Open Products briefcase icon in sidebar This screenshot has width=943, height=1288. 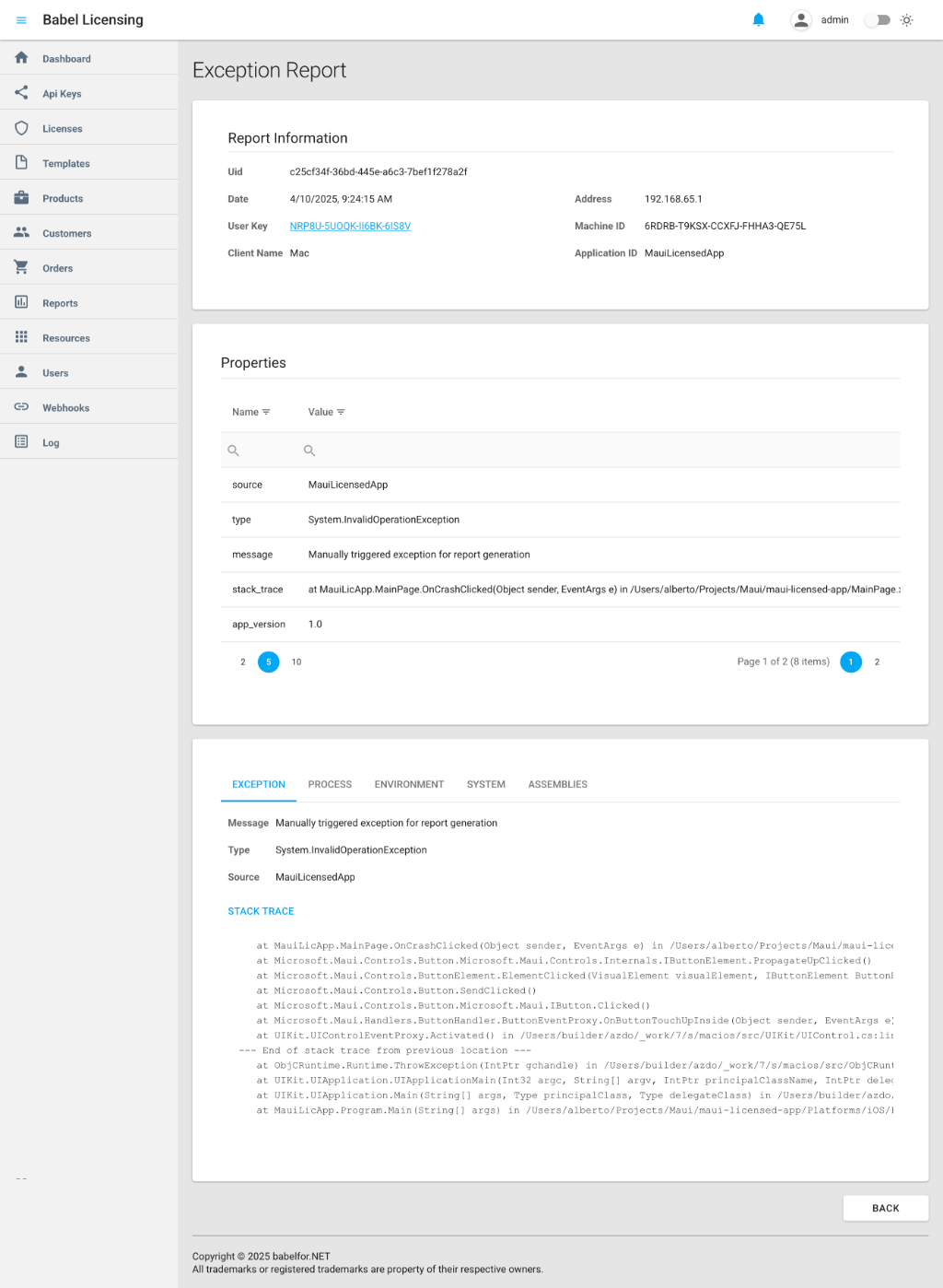(x=21, y=198)
